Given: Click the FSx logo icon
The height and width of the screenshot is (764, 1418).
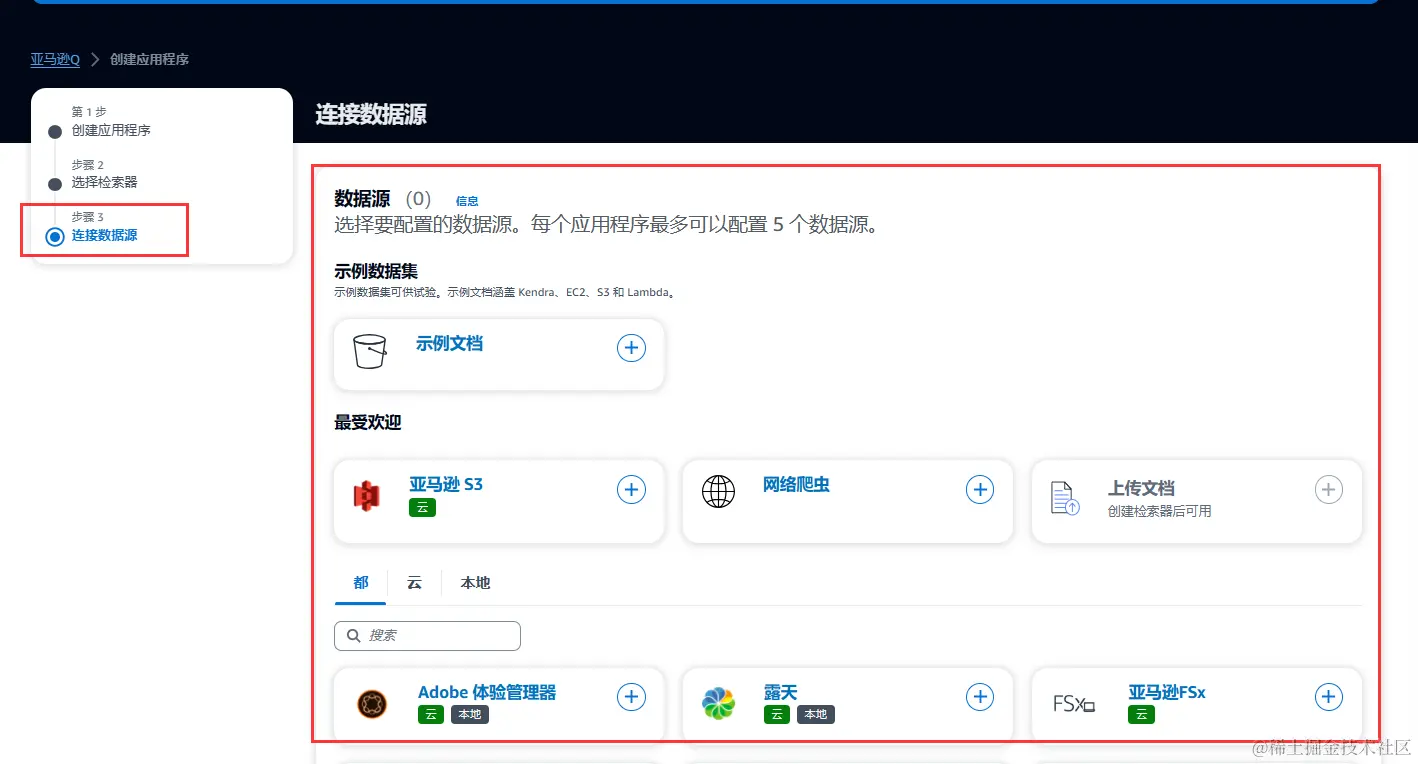Looking at the screenshot, I should point(1074,704).
